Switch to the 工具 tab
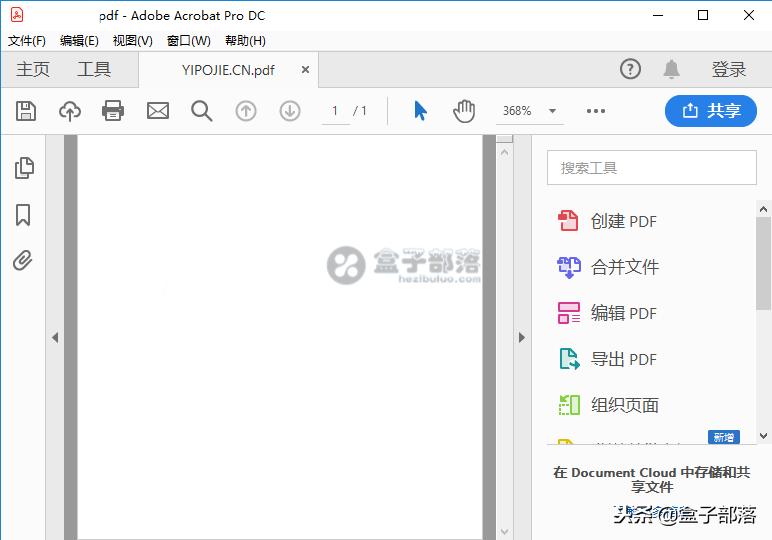772x540 pixels. coord(94,69)
